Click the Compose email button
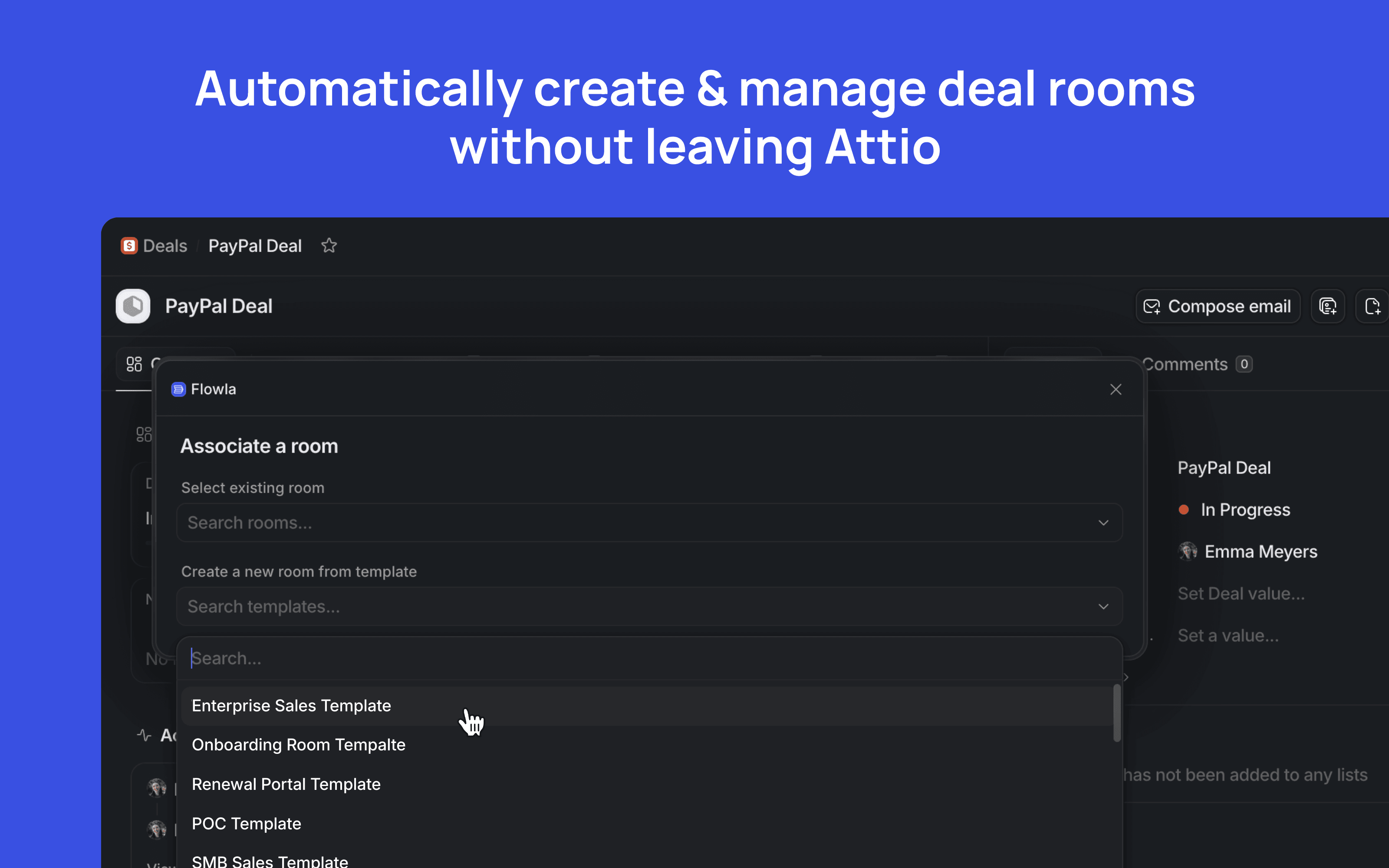 click(x=1218, y=306)
